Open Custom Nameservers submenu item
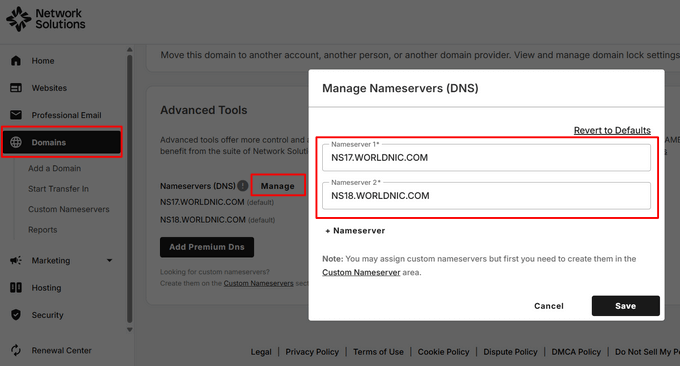680x366 pixels. coord(69,209)
